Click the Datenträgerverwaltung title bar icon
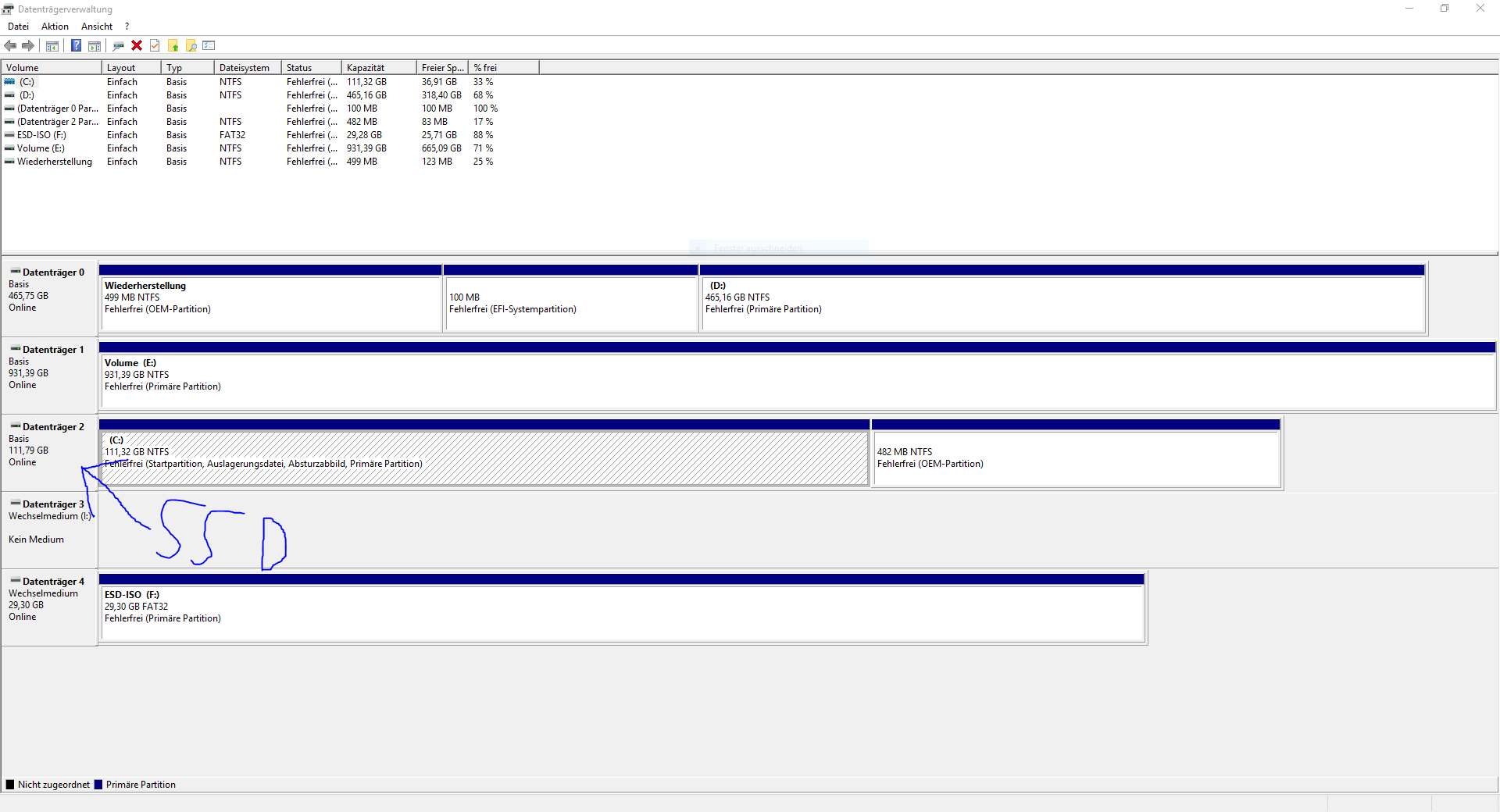 tap(8, 9)
